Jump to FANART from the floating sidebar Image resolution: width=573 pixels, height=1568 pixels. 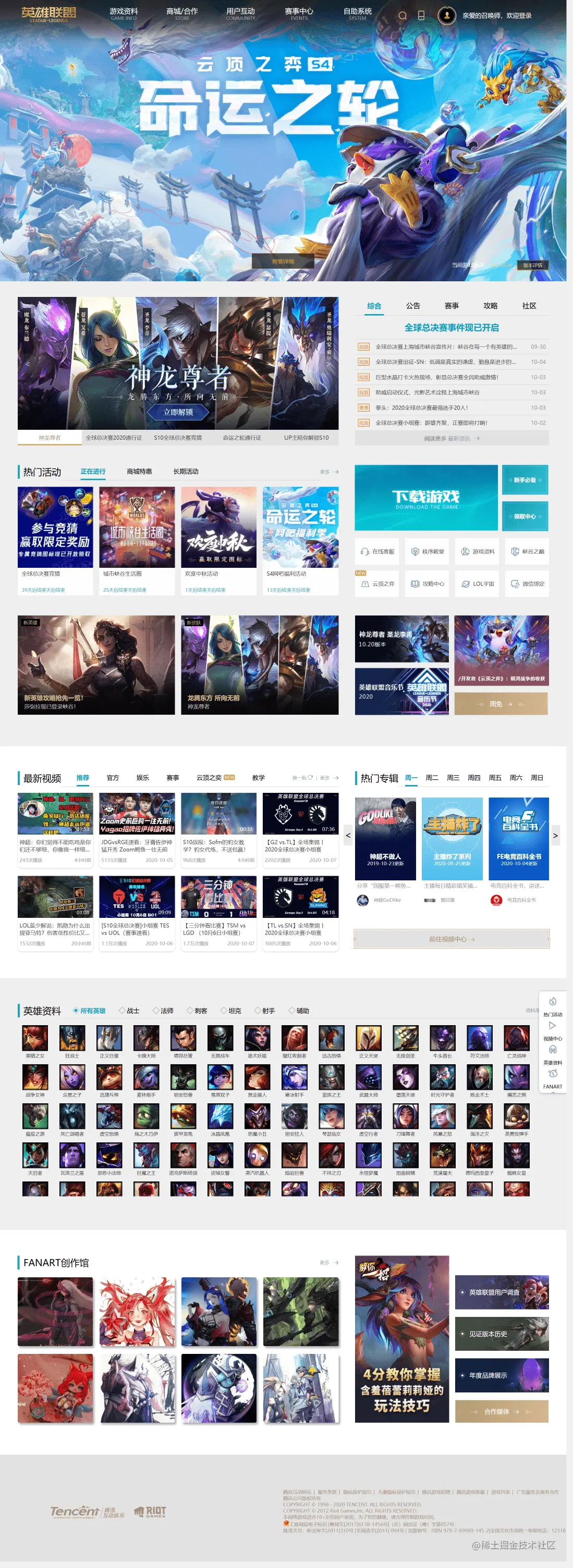click(x=553, y=1079)
